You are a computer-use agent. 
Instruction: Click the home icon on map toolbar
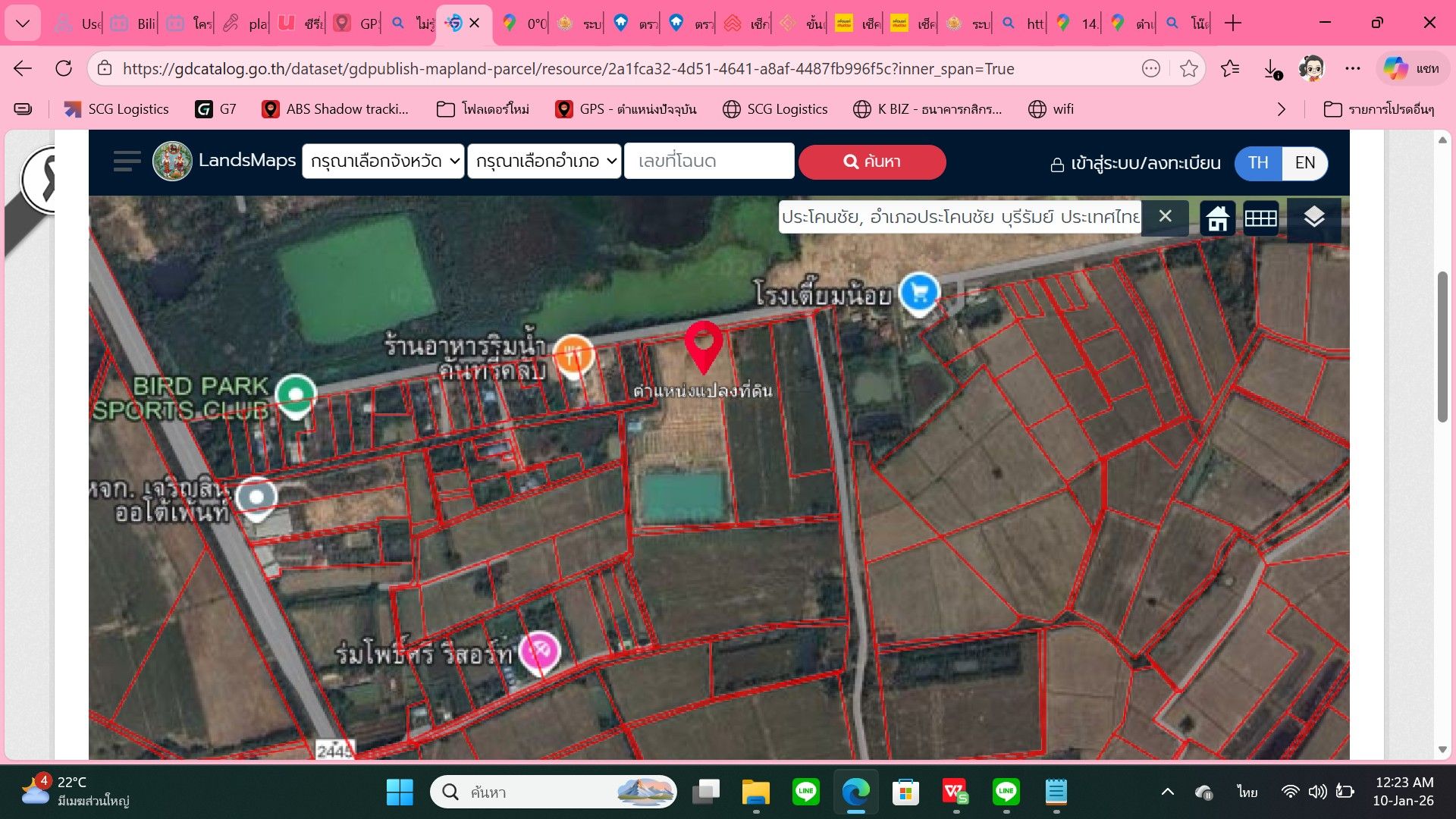click(x=1217, y=218)
